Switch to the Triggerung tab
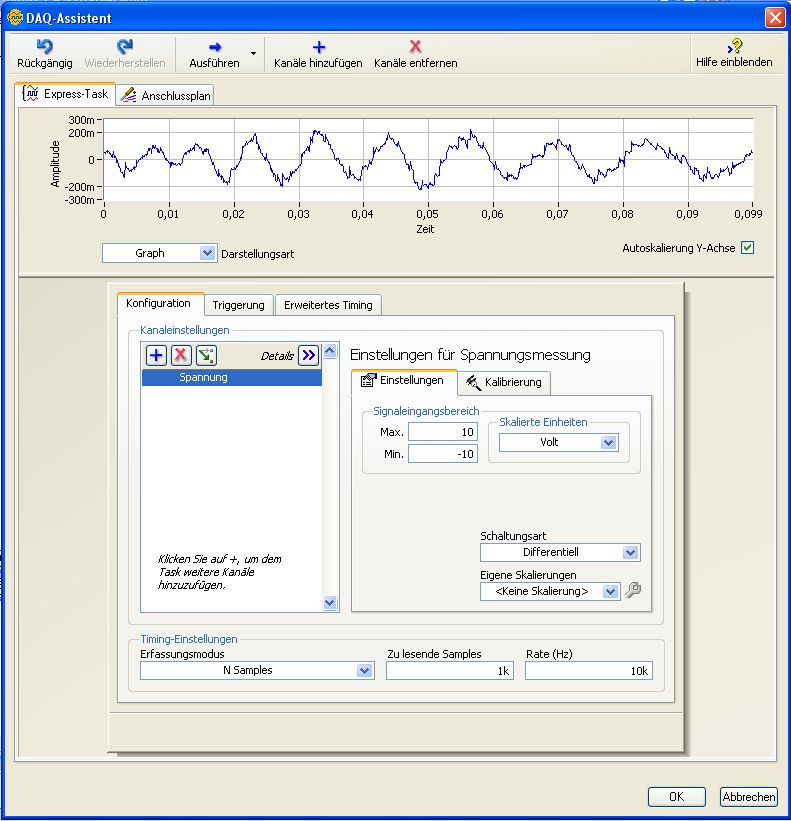 (238, 305)
